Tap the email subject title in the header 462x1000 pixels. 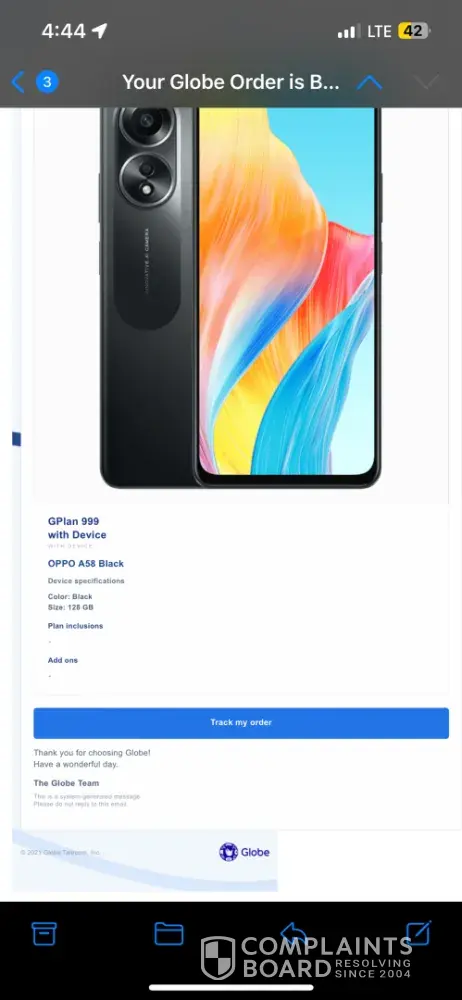tap(231, 82)
